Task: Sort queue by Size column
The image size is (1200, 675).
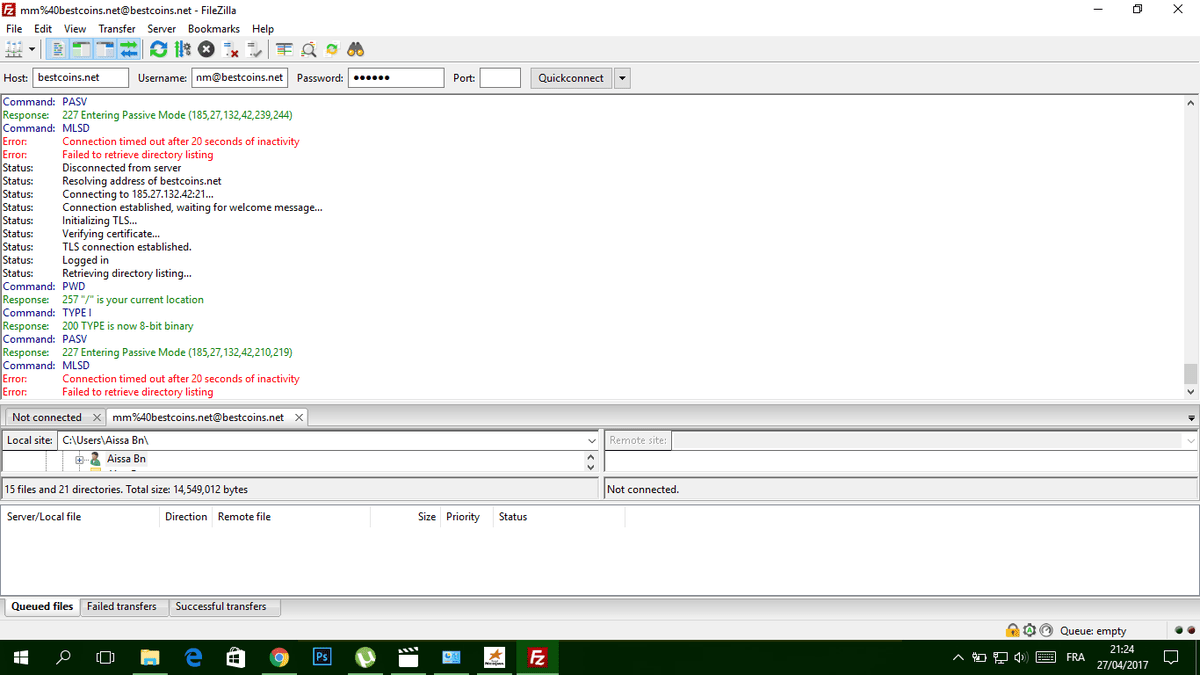Action: 406,517
